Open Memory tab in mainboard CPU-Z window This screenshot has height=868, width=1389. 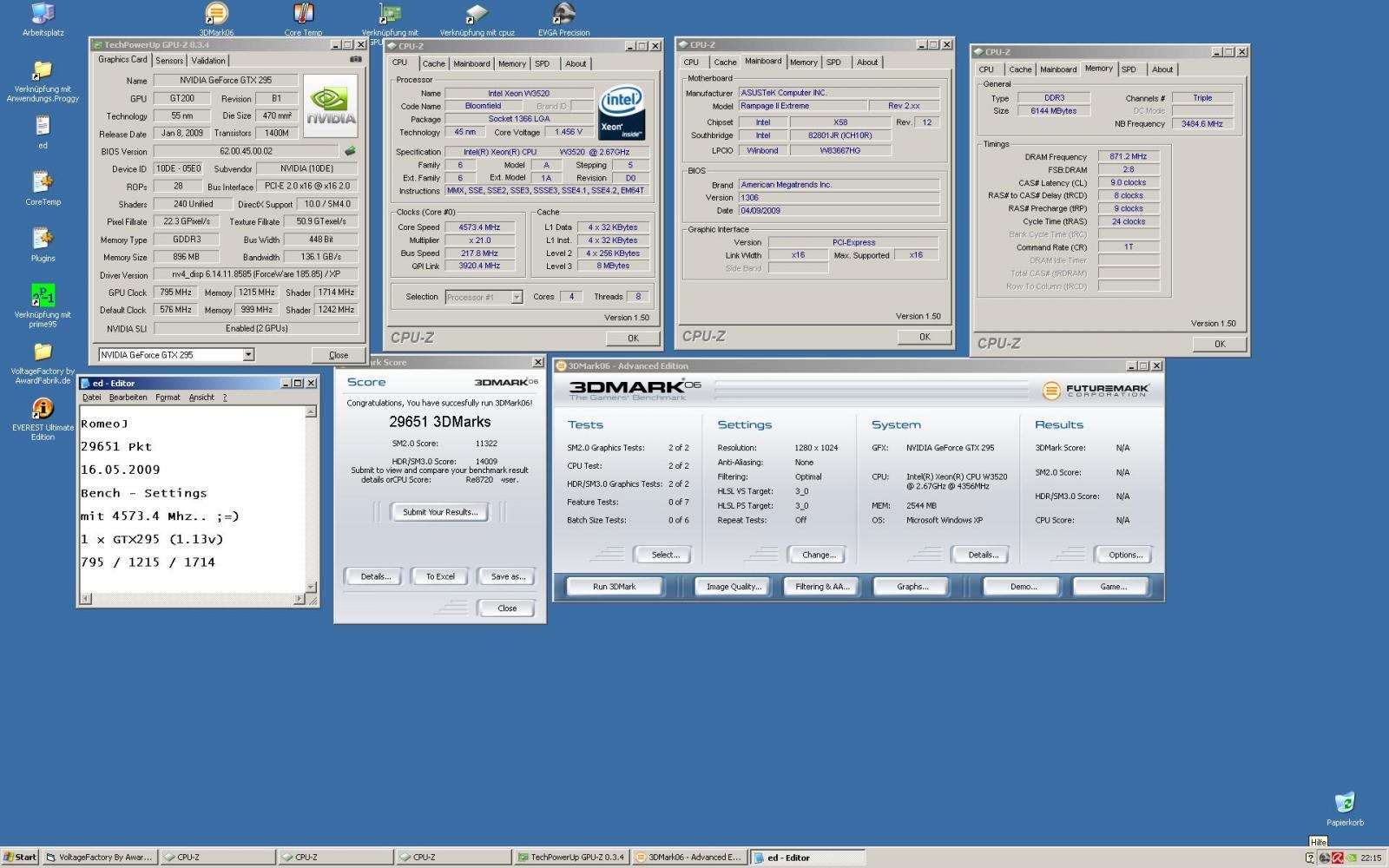point(803,62)
